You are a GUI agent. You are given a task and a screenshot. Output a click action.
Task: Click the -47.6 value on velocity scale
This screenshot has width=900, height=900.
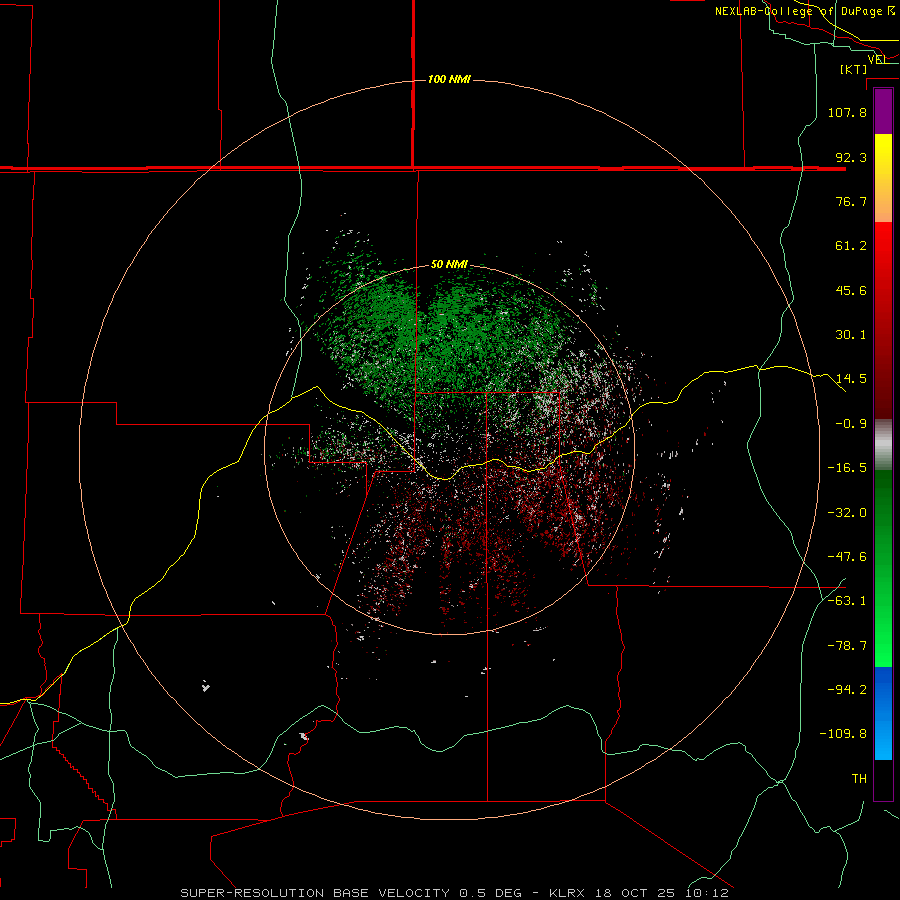point(847,557)
